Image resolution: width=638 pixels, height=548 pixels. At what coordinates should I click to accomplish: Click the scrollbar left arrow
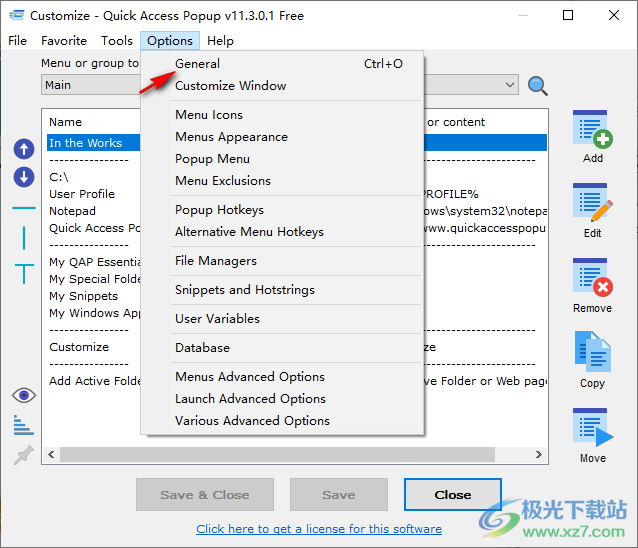[51, 454]
